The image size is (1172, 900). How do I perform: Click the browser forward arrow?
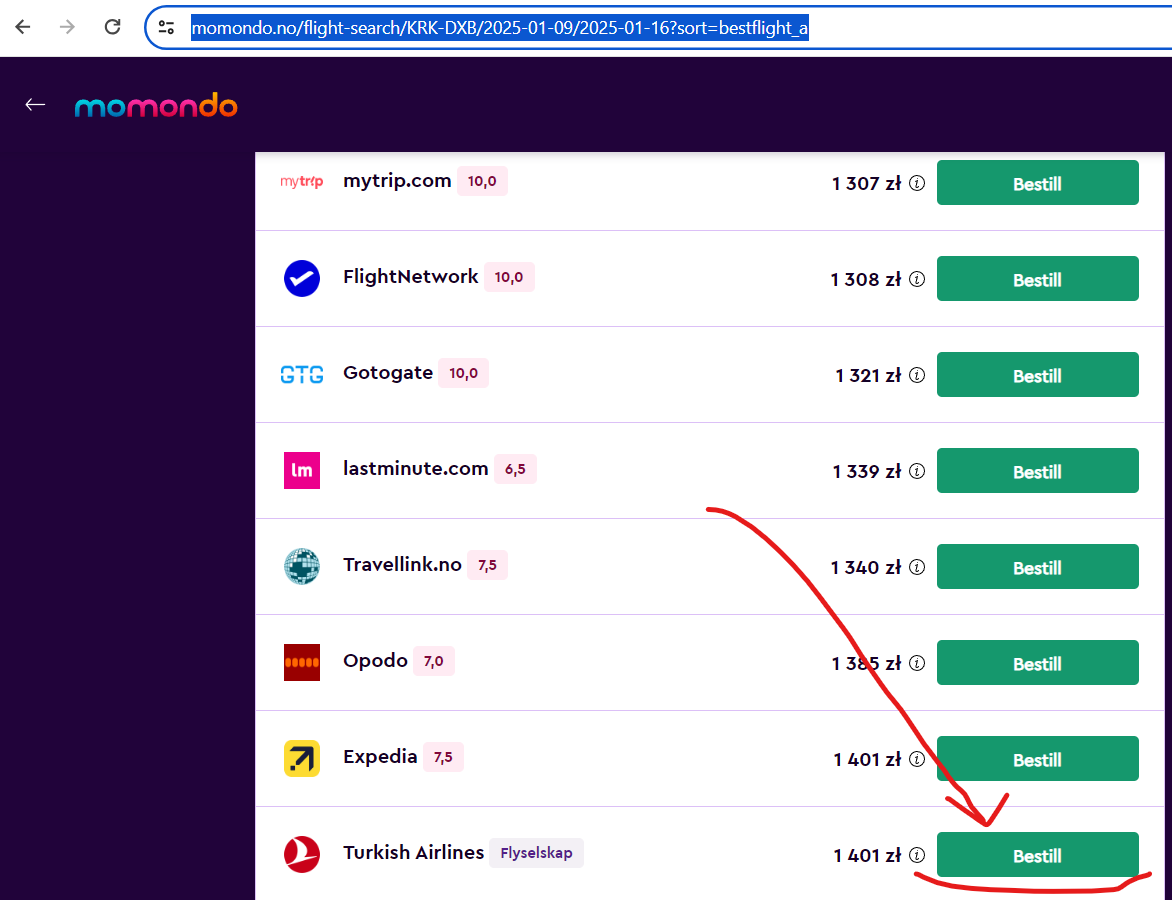point(67,28)
